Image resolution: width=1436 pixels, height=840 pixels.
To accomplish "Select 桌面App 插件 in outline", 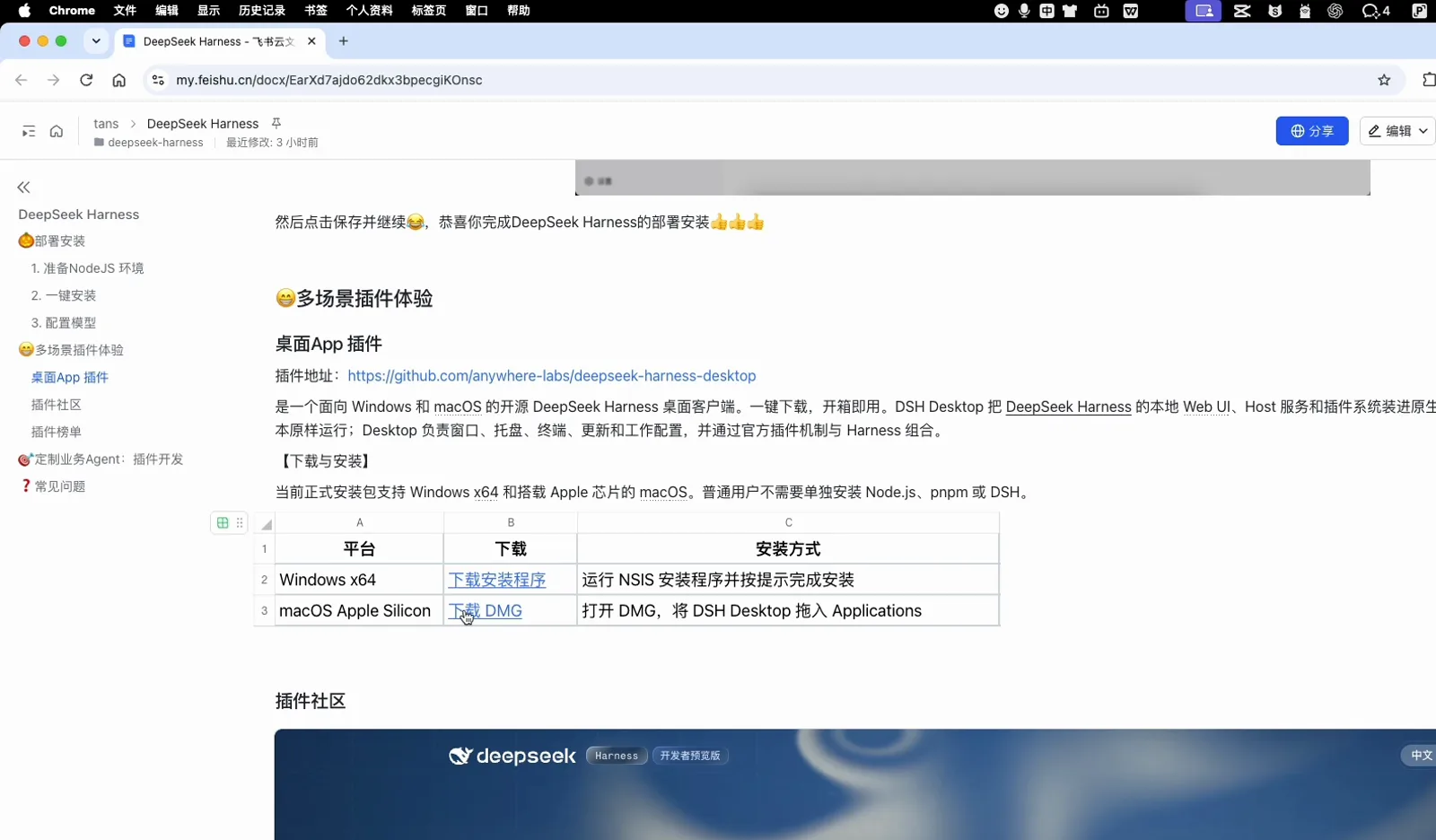I will click(x=70, y=378).
